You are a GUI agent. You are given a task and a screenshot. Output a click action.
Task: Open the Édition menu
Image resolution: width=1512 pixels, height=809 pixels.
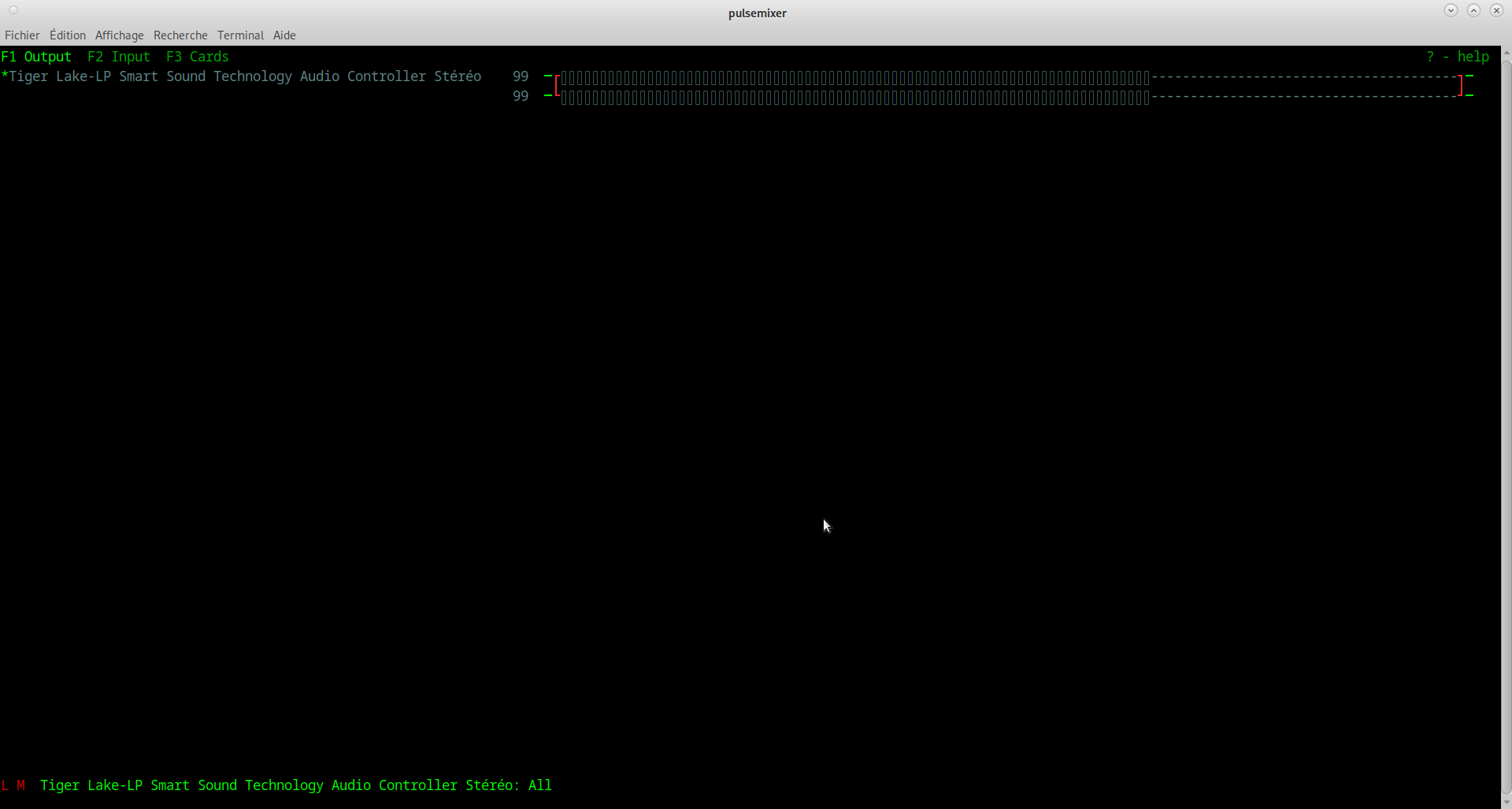pos(68,35)
